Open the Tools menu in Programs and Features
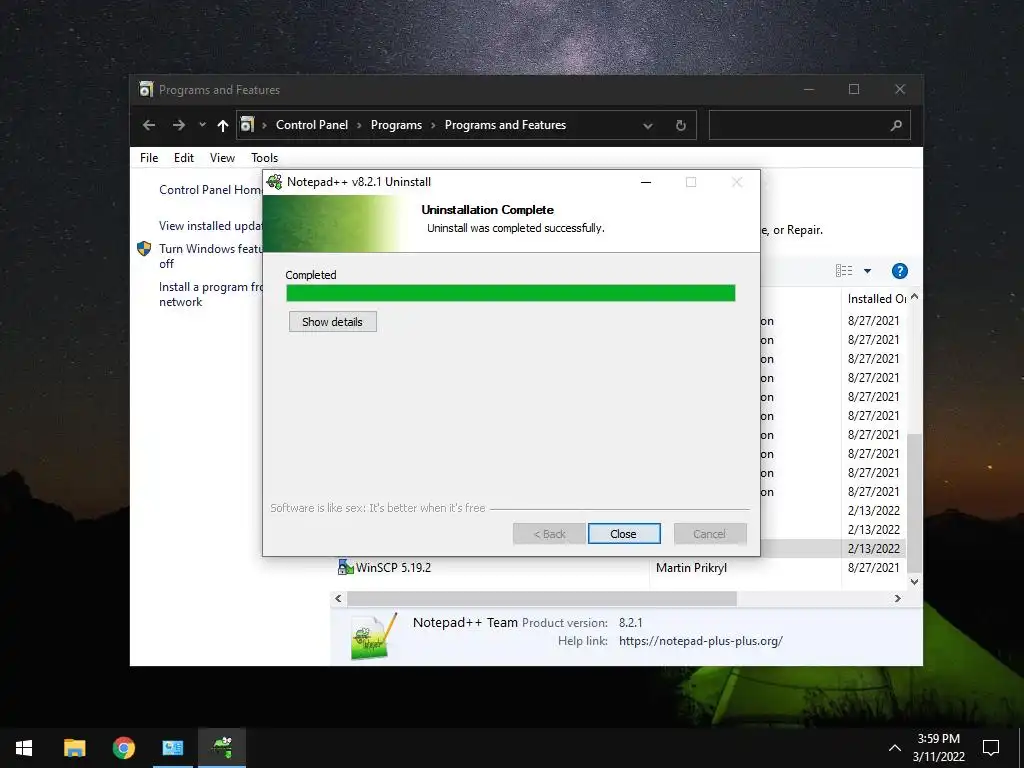Image resolution: width=1024 pixels, height=768 pixels. 264,157
